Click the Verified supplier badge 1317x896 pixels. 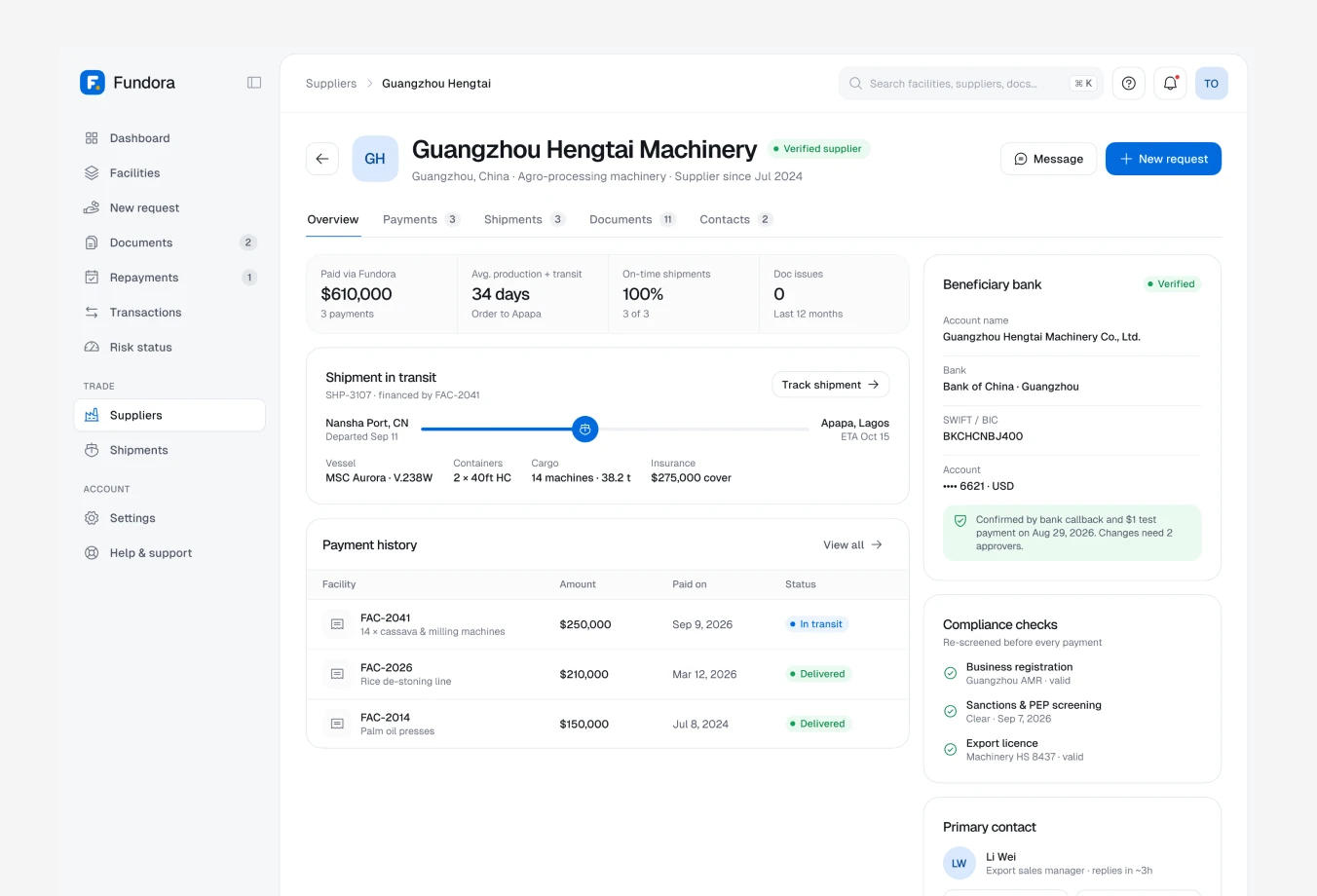[x=818, y=149]
